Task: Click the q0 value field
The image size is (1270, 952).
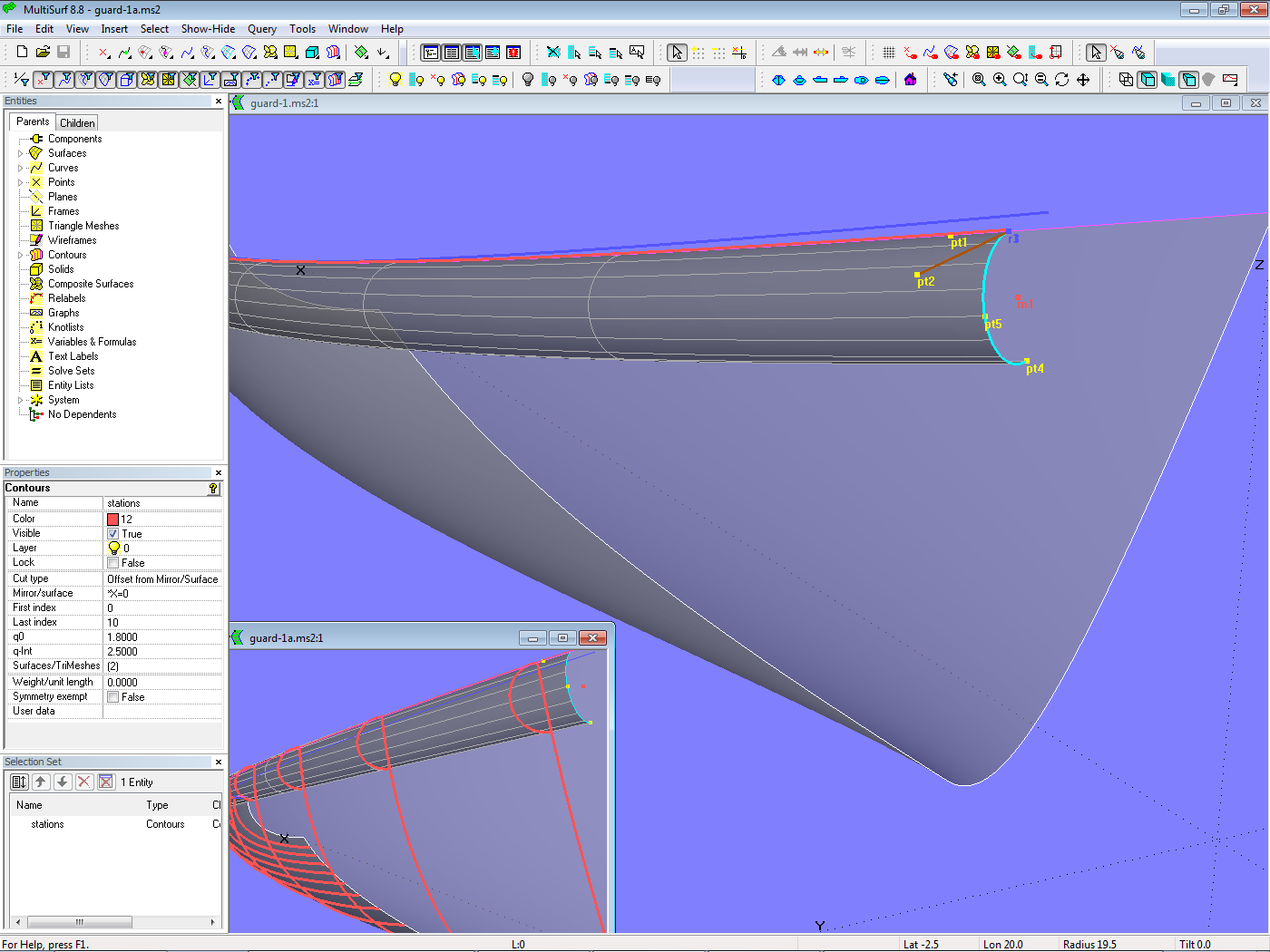Action: 162,637
